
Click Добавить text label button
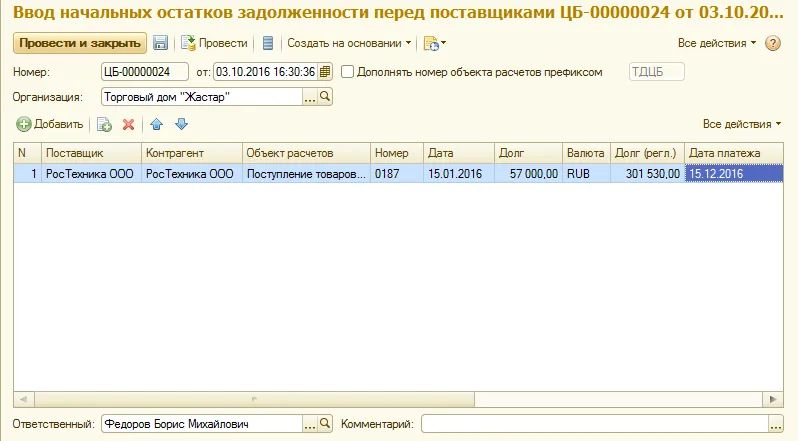pos(59,124)
